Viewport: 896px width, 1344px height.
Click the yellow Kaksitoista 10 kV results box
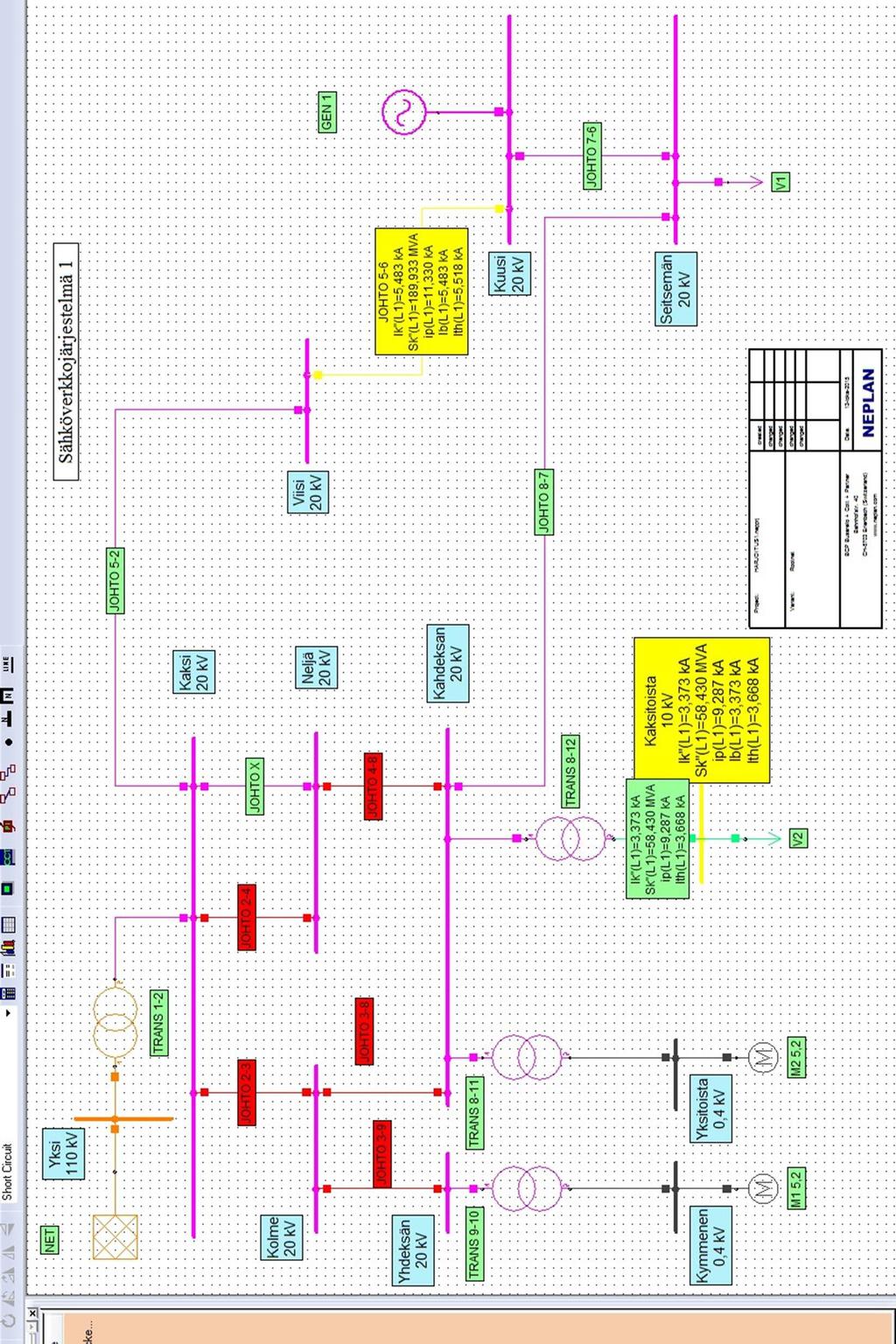[x=702, y=710]
